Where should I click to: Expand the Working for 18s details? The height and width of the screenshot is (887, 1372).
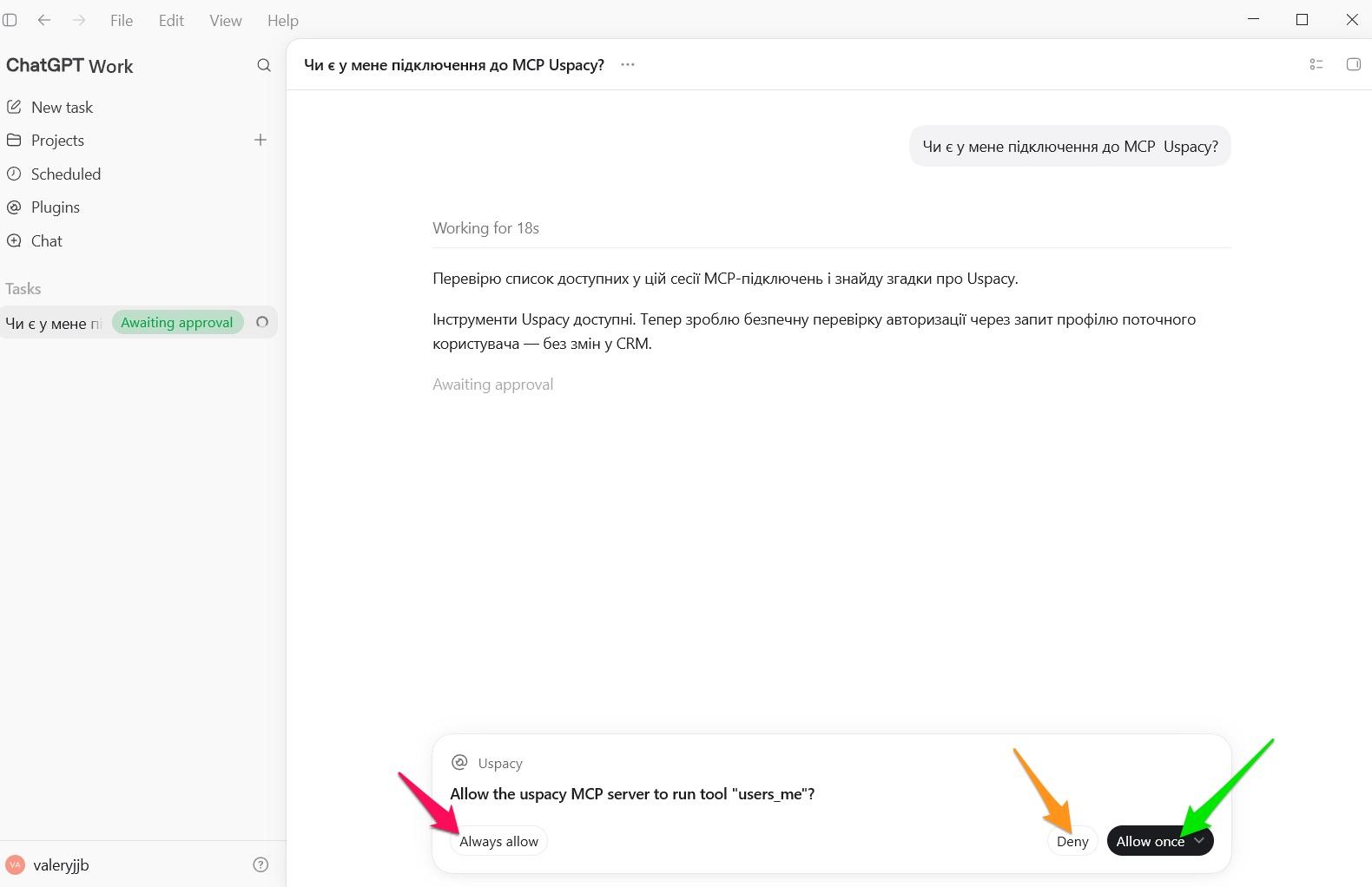(x=486, y=228)
